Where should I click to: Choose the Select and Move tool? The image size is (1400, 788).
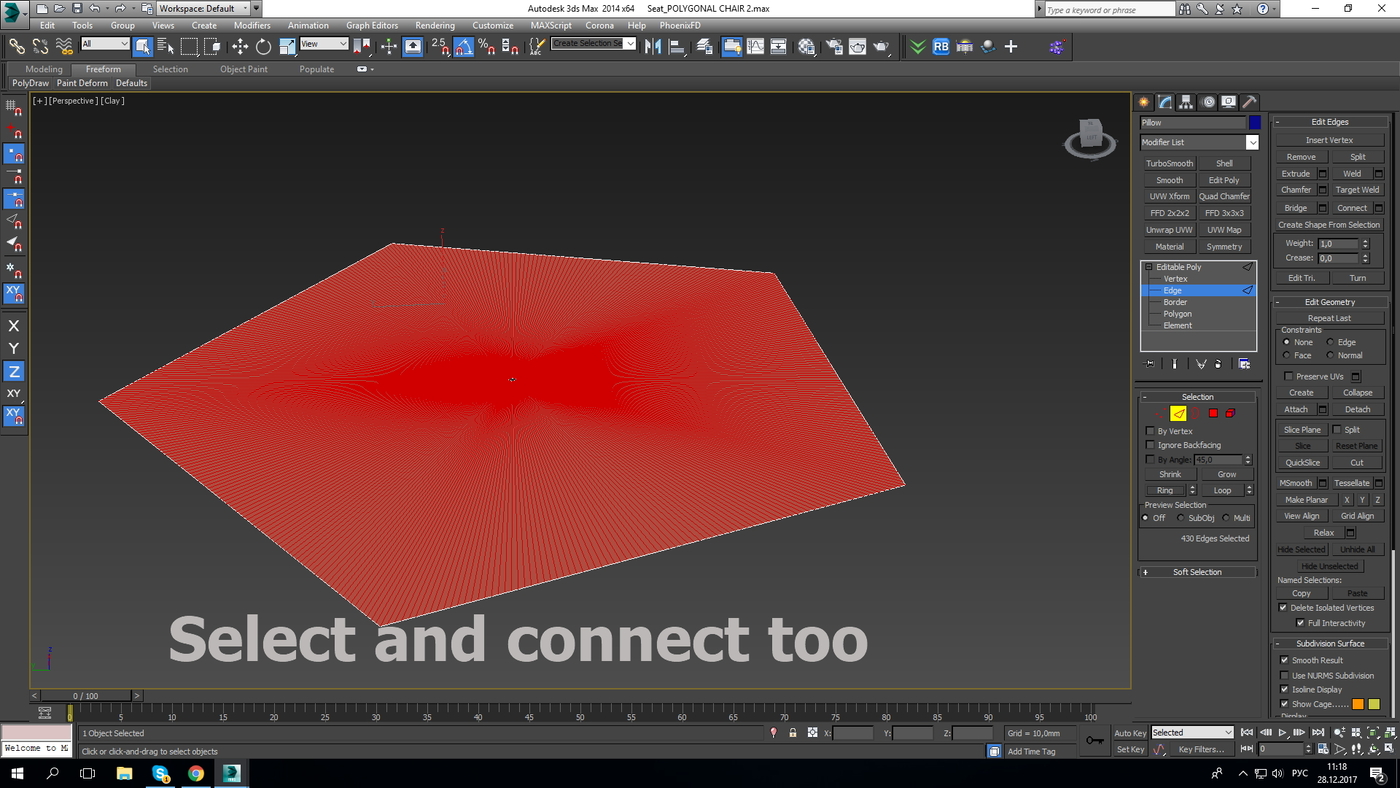point(240,46)
